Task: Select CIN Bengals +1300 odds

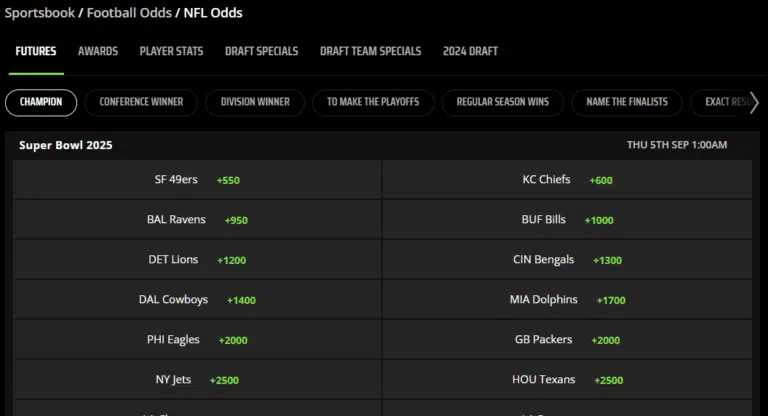Action: pyautogui.click(x=567, y=260)
